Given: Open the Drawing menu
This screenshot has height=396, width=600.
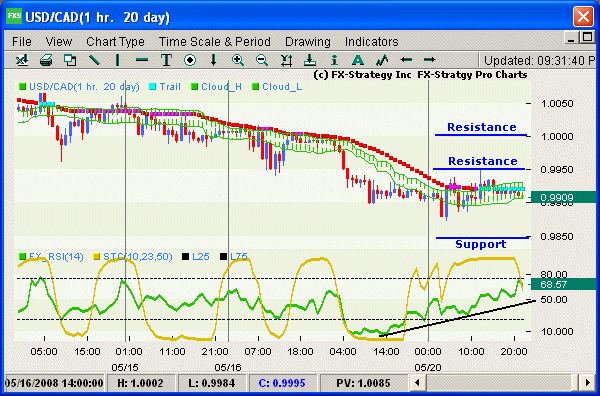Looking at the screenshot, I should tap(308, 41).
